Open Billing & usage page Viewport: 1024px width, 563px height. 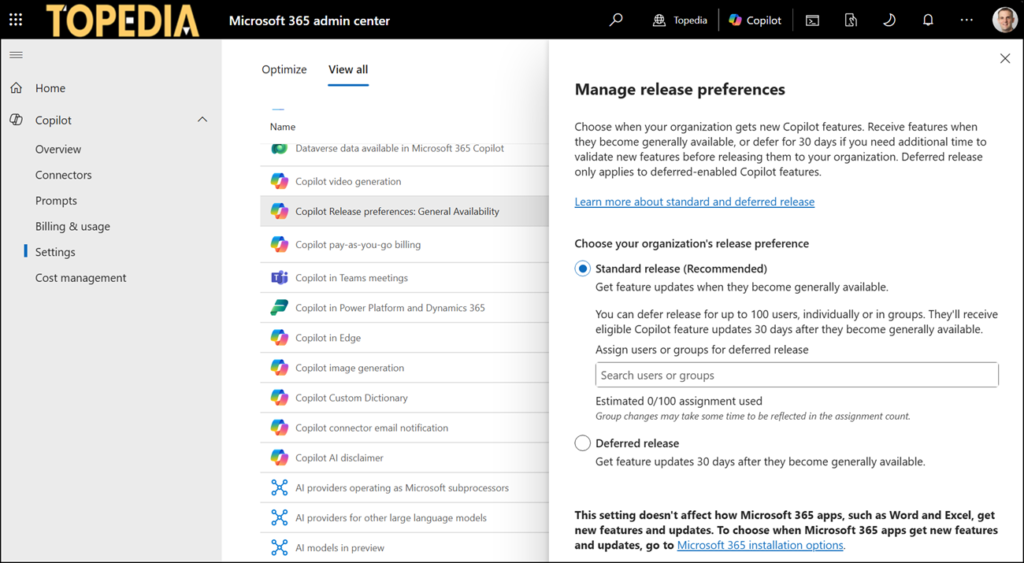click(72, 226)
